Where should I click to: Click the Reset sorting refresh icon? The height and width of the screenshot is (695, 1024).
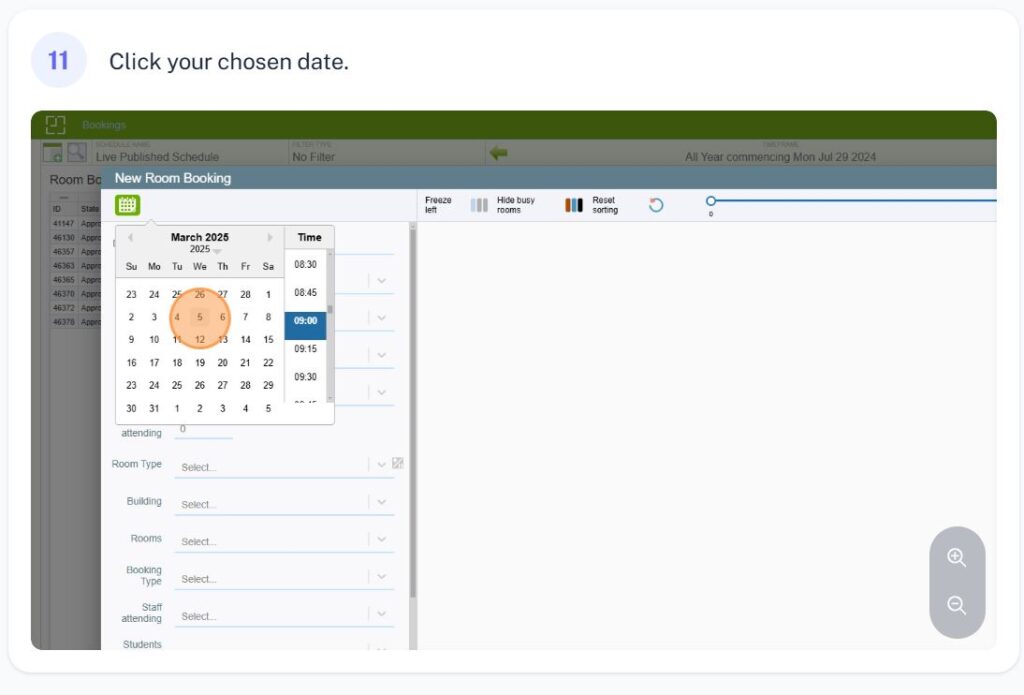point(656,205)
